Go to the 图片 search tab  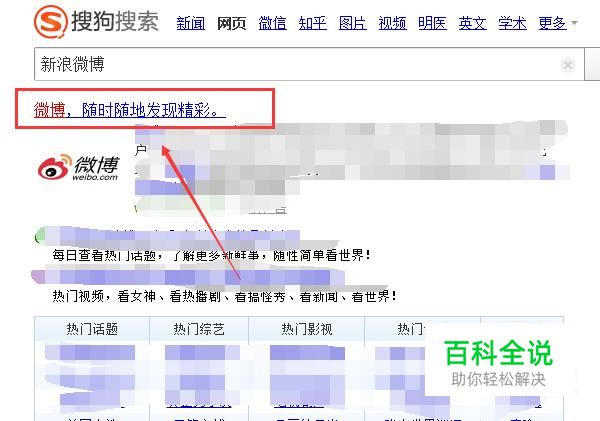point(352,24)
